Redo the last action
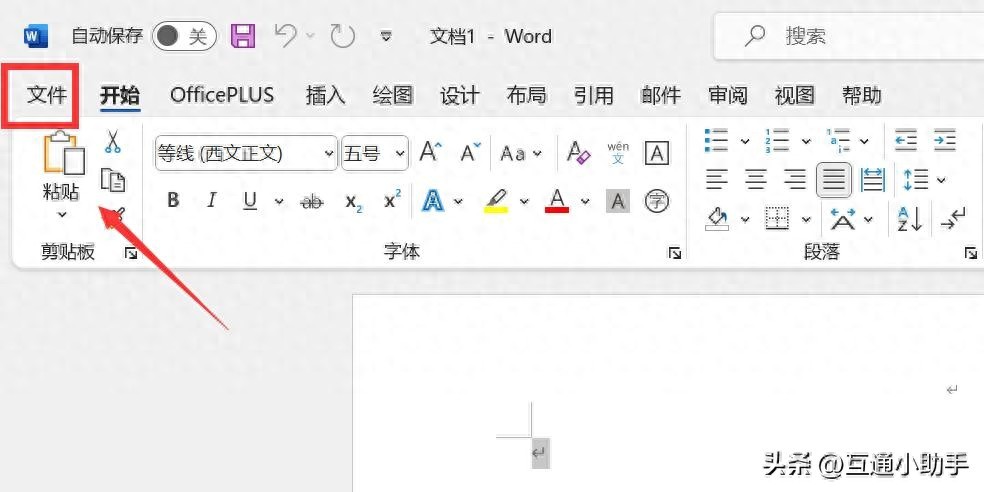This screenshot has width=984, height=492. [x=343, y=36]
